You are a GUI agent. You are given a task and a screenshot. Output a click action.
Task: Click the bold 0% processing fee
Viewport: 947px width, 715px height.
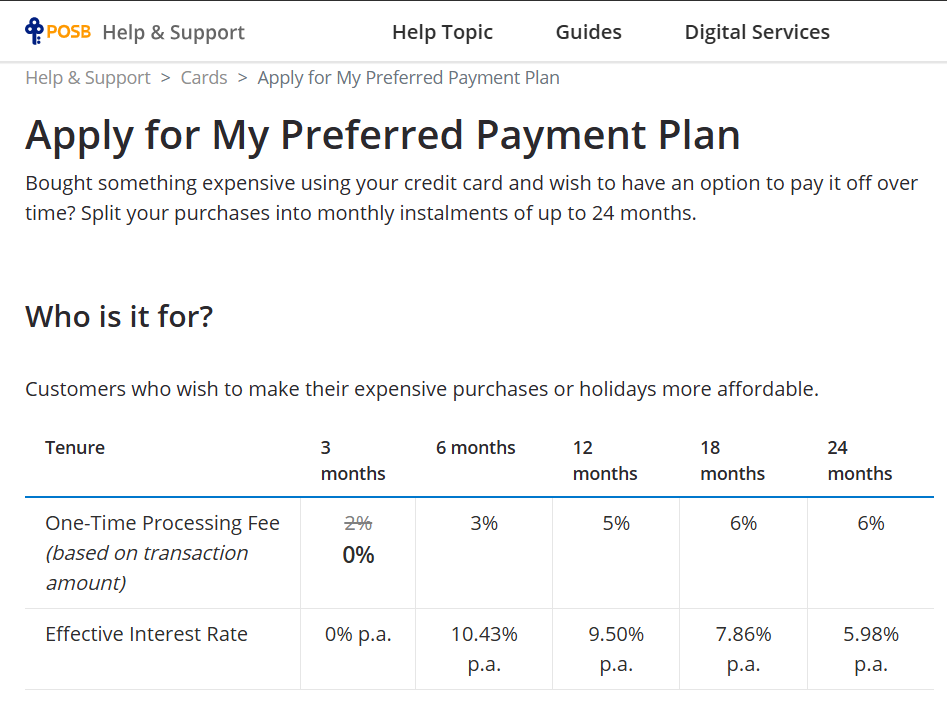pyautogui.click(x=358, y=555)
